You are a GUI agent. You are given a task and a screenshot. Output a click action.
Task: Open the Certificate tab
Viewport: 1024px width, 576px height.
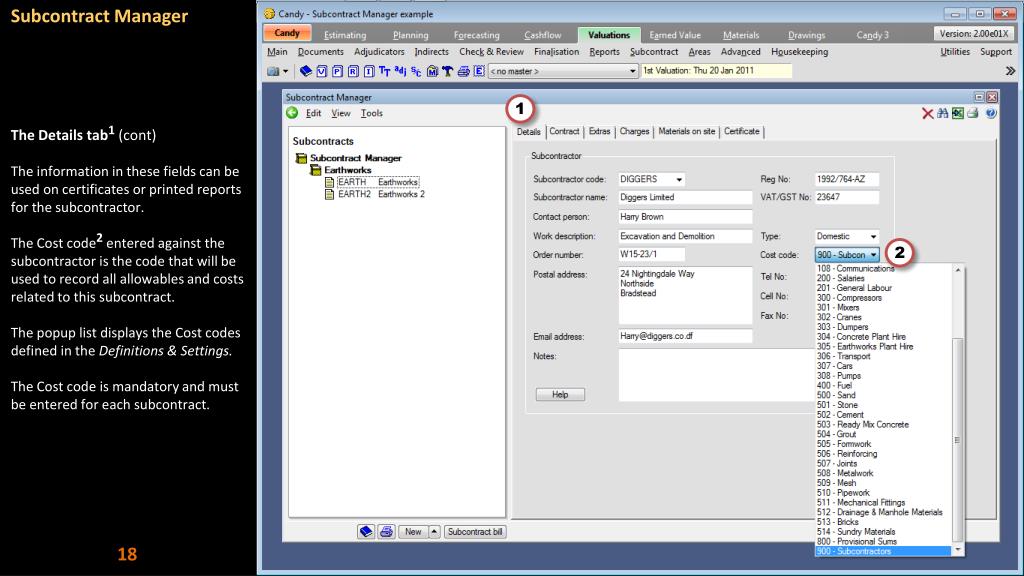(741, 131)
